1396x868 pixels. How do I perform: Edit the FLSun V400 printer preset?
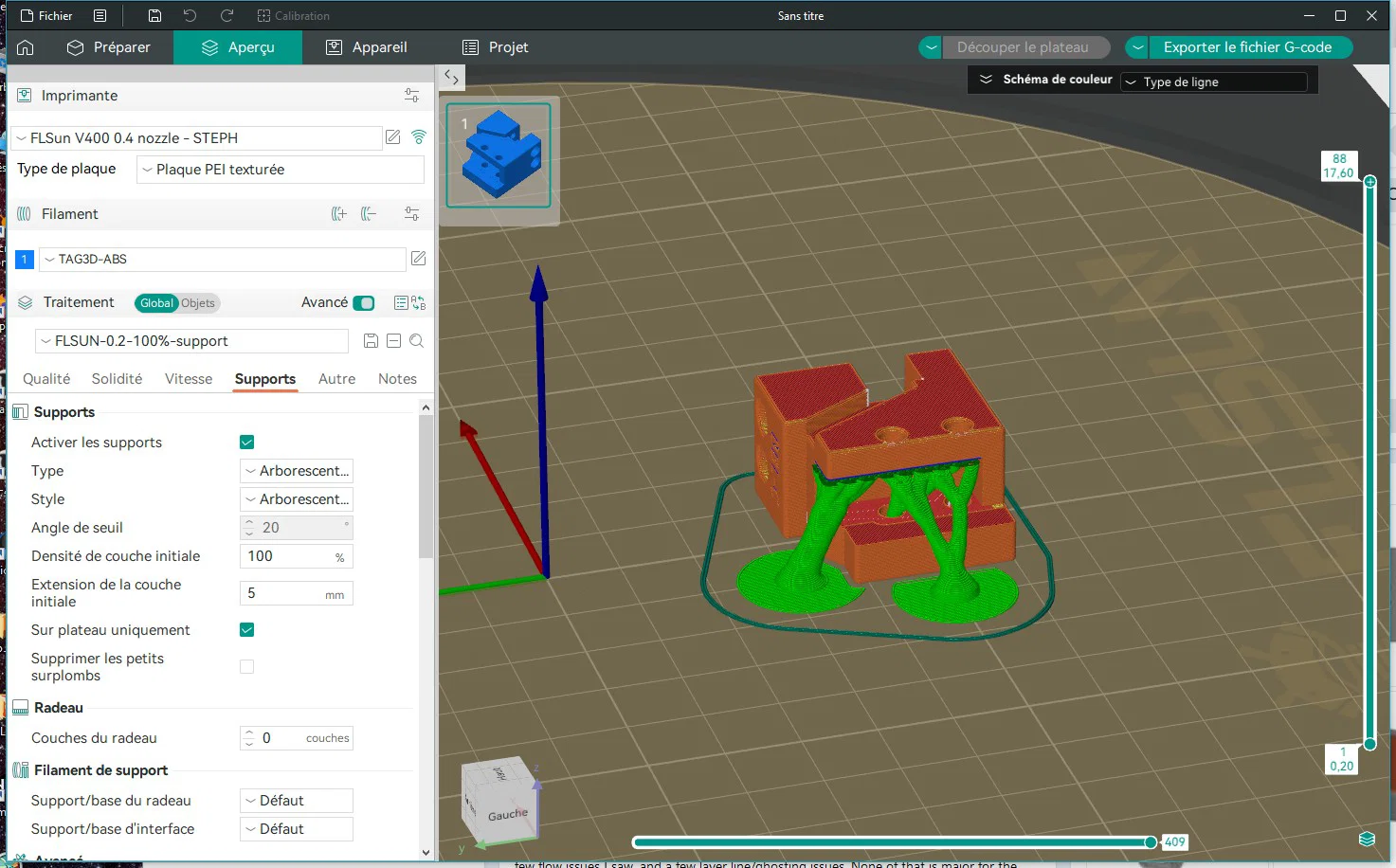392,138
